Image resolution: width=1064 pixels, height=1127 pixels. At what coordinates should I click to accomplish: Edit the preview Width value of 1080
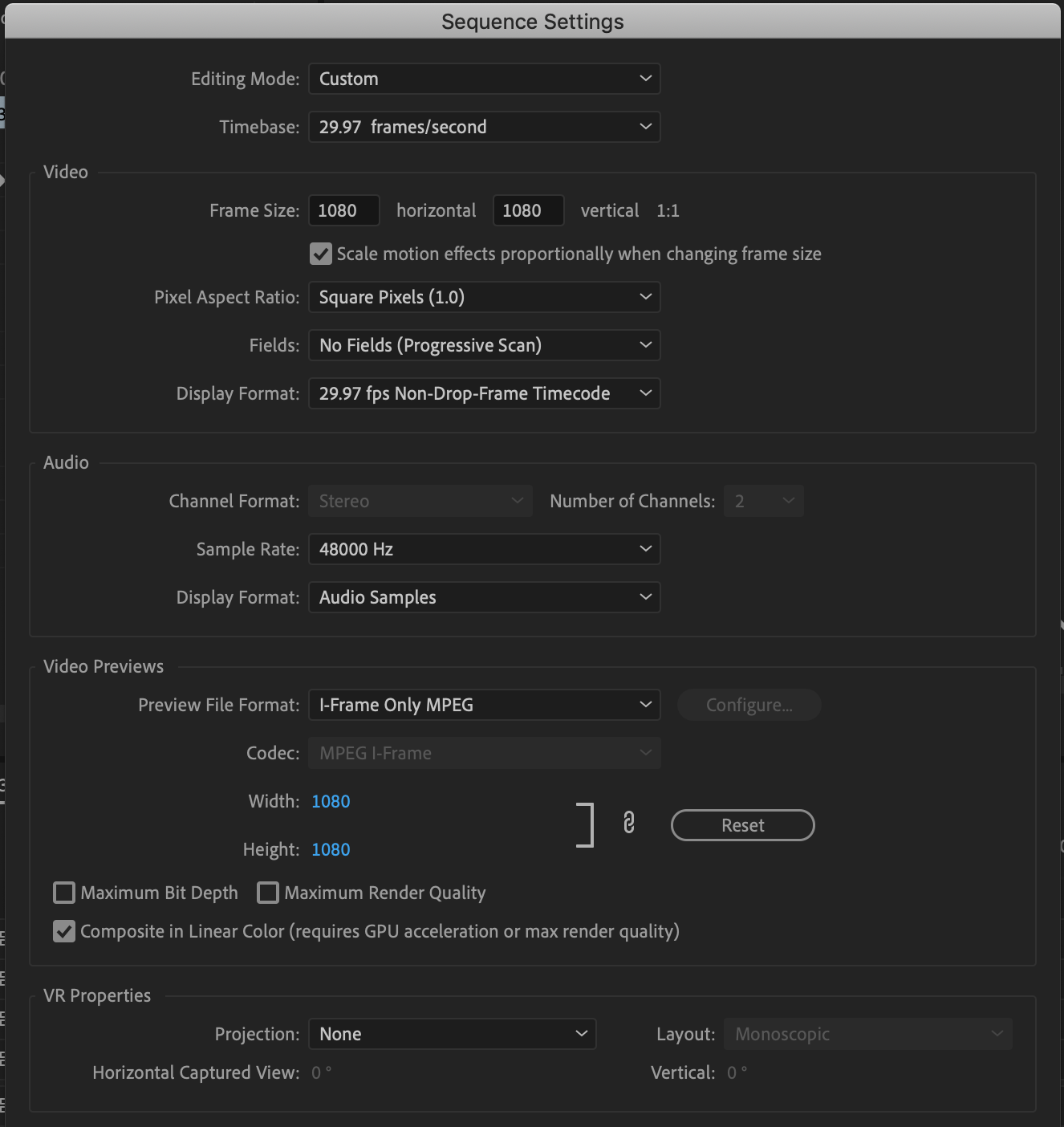[331, 800]
